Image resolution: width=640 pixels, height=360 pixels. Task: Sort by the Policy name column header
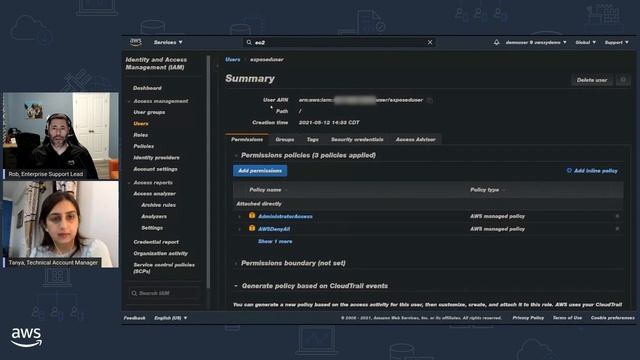click(x=265, y=190)
